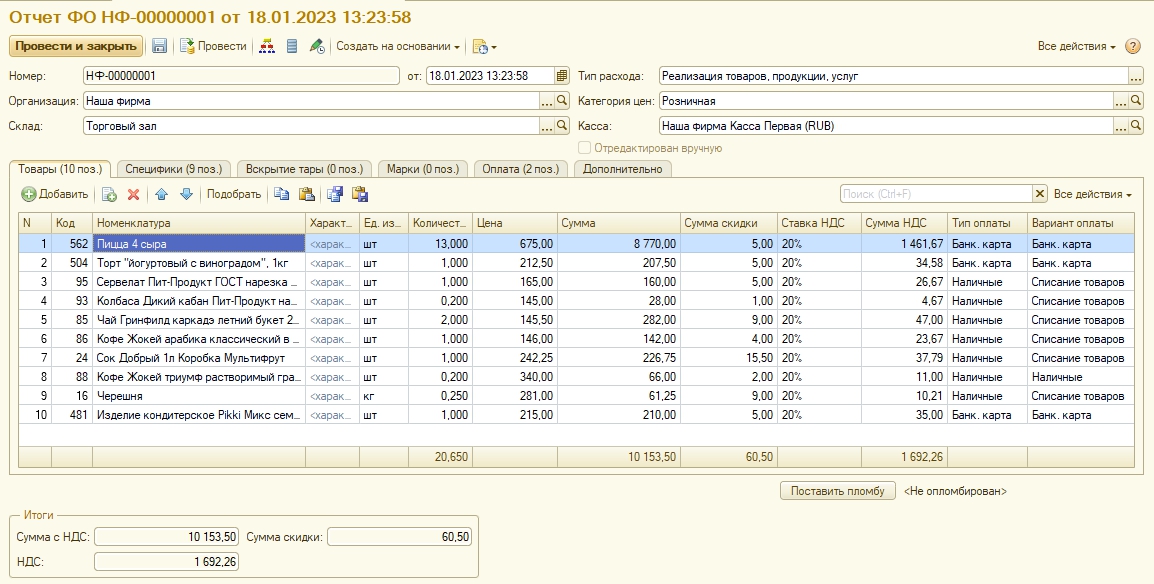The height and width of the screenshot is (584, 1154).
Task: Click the code cell 481
Action: (x=71, y=415)
